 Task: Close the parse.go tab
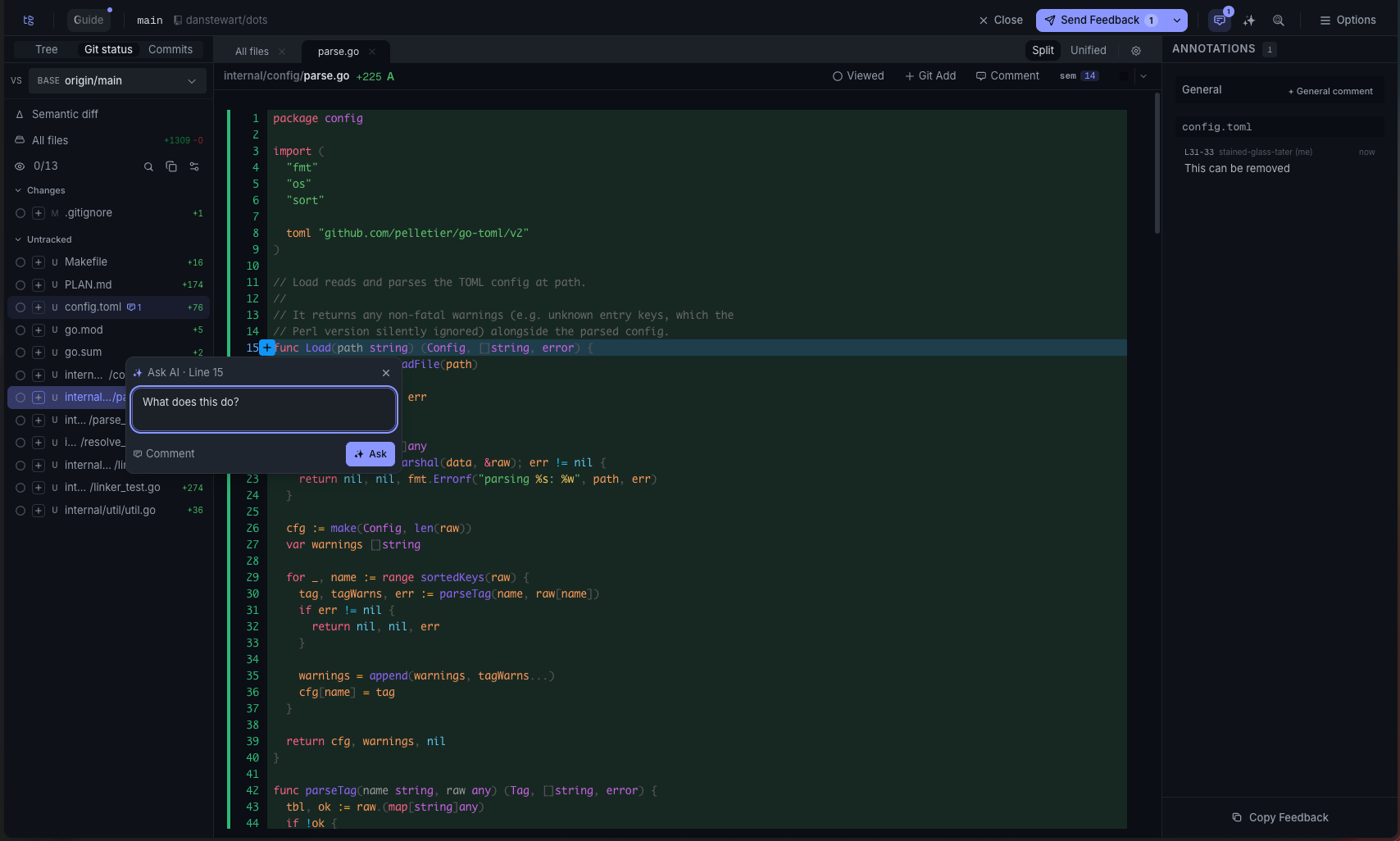coord(372,52)
